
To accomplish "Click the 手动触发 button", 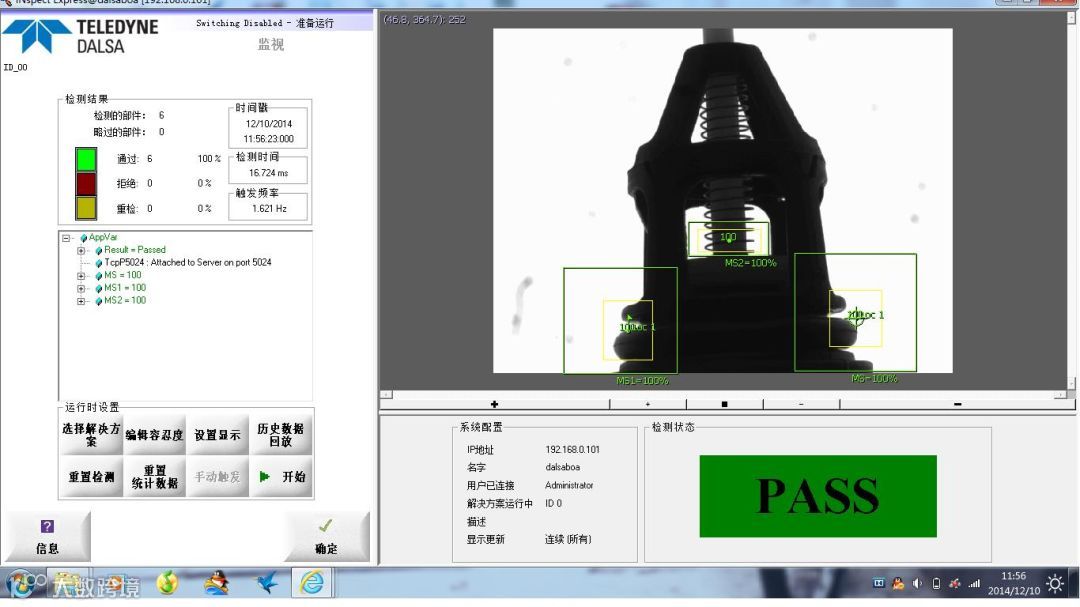I will 217,477.
